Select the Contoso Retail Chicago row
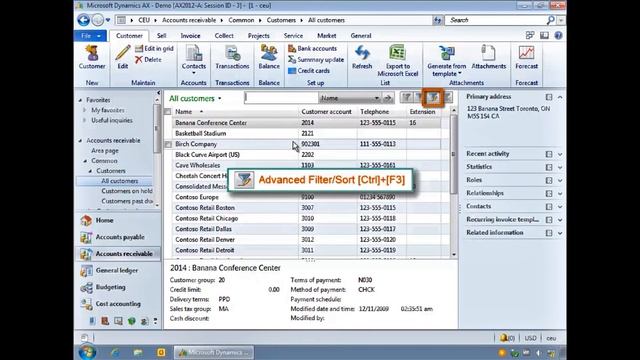The width and height of the screenshot is (640, 360). pyautogui.click(x=306, y=218)
